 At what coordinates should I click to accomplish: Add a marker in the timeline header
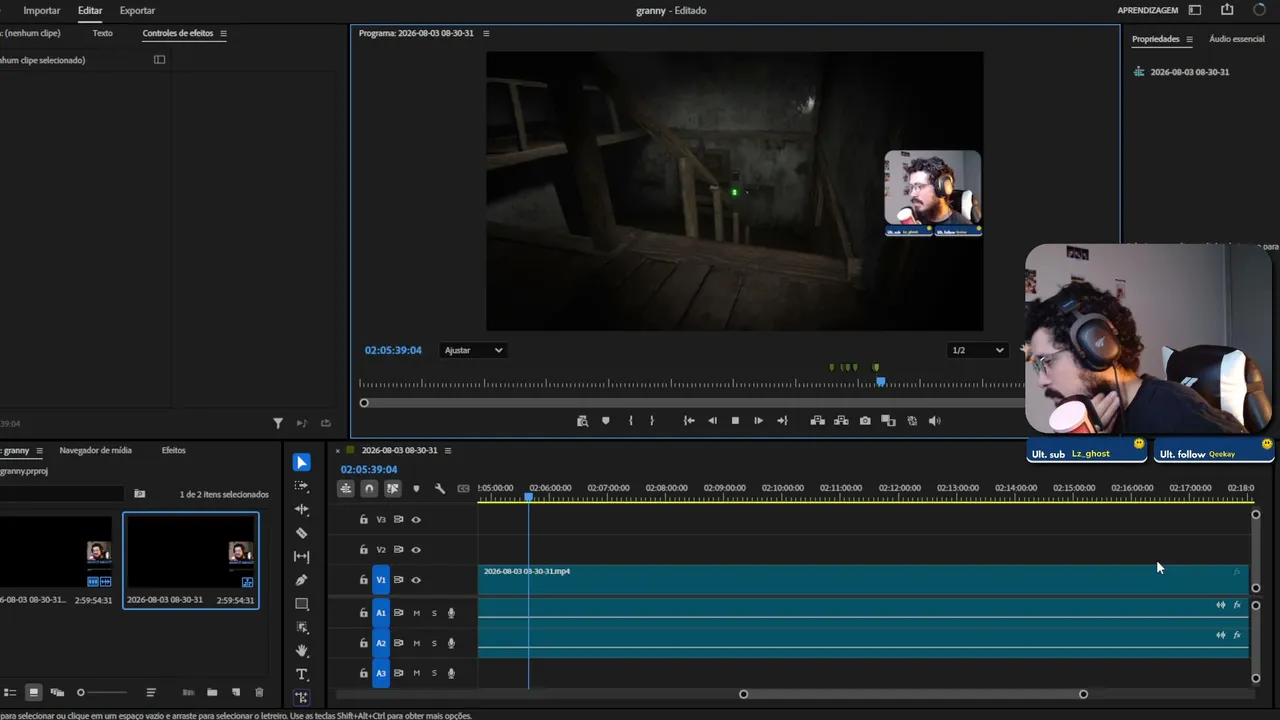tap(416, 488)
